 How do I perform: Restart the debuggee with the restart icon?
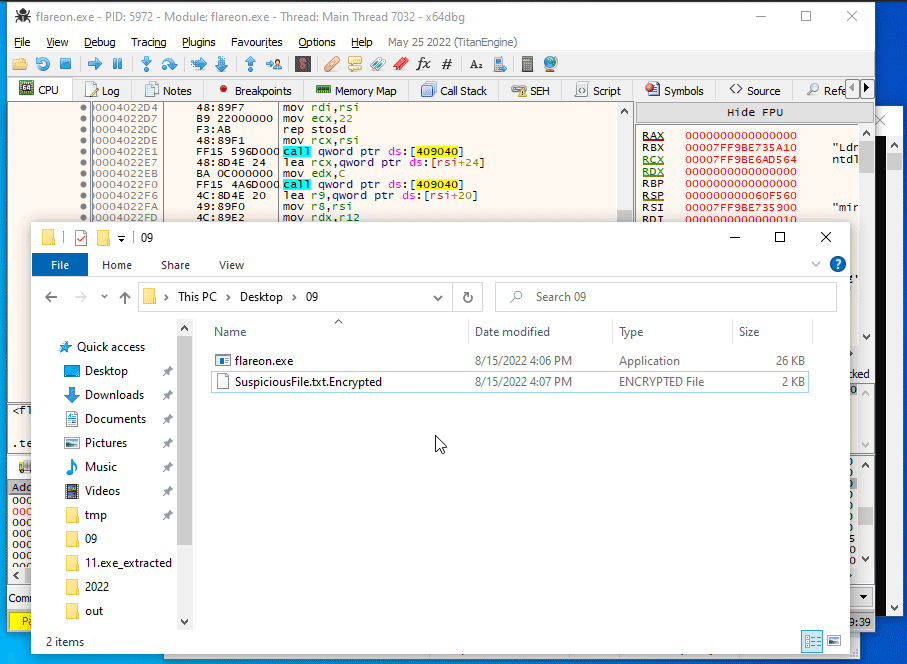coord(43,64)
